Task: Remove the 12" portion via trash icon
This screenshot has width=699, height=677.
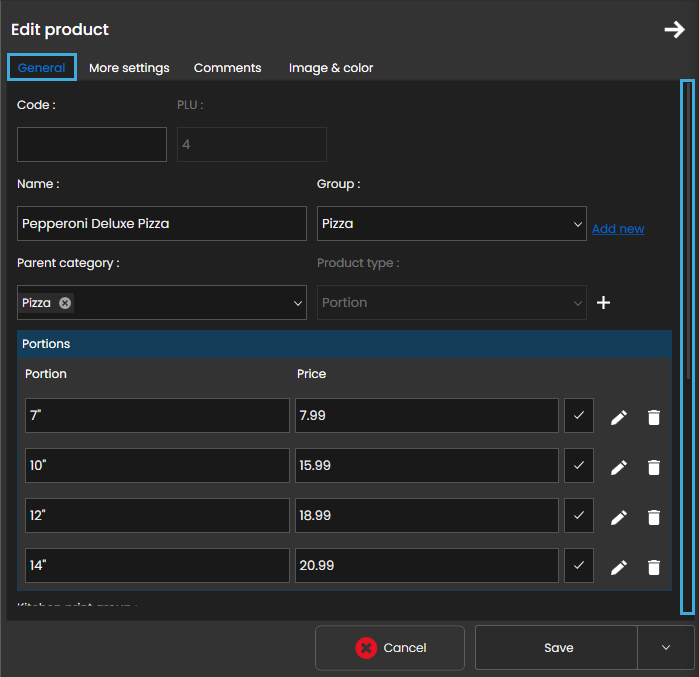Action: click(654, 517)
